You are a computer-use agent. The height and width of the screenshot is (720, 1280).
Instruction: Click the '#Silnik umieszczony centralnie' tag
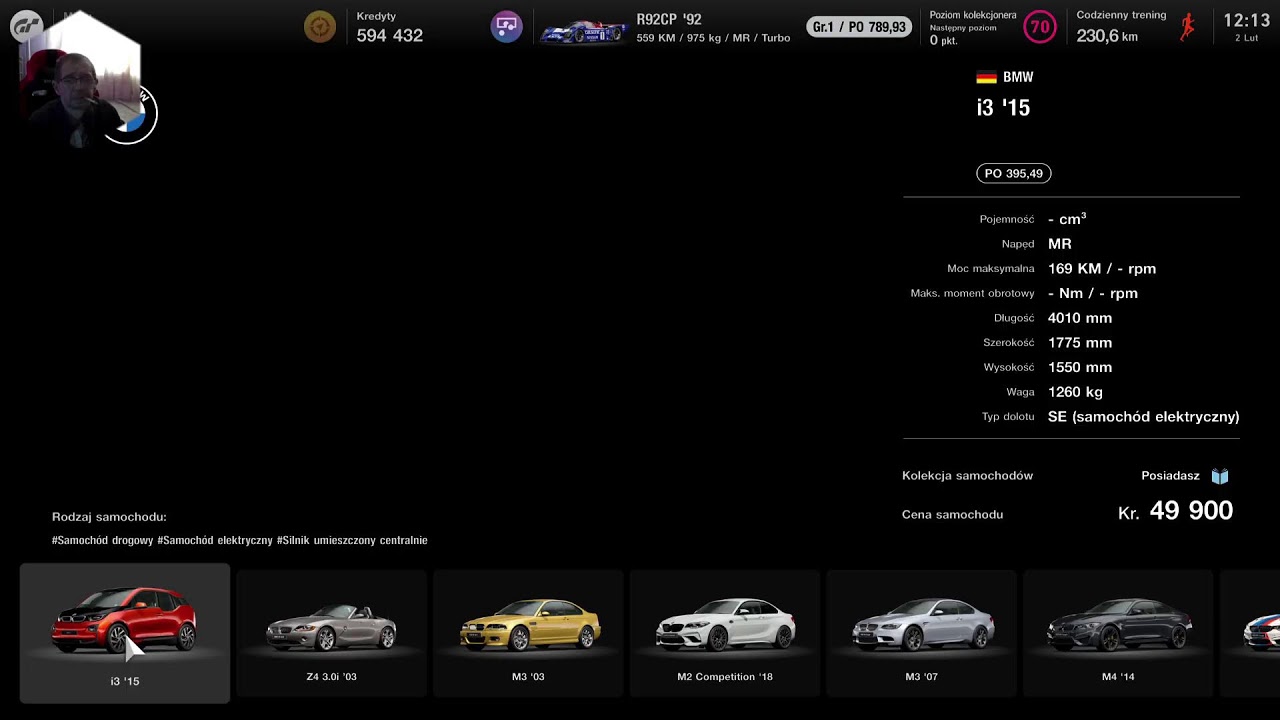click(352, 540)
